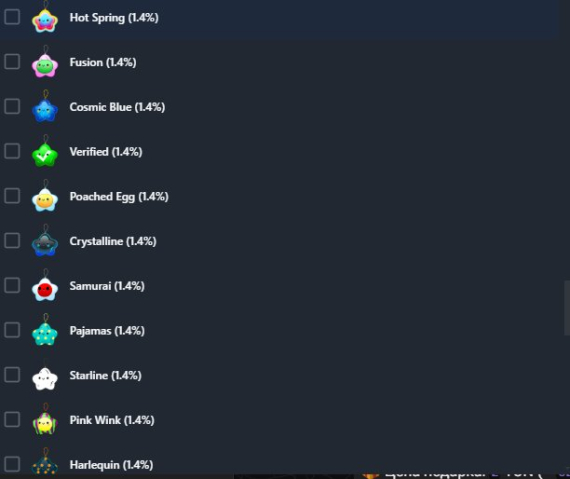The image size is (570, 479).
Task: Select the Cosmic Blue star icon
Action: 45,110
